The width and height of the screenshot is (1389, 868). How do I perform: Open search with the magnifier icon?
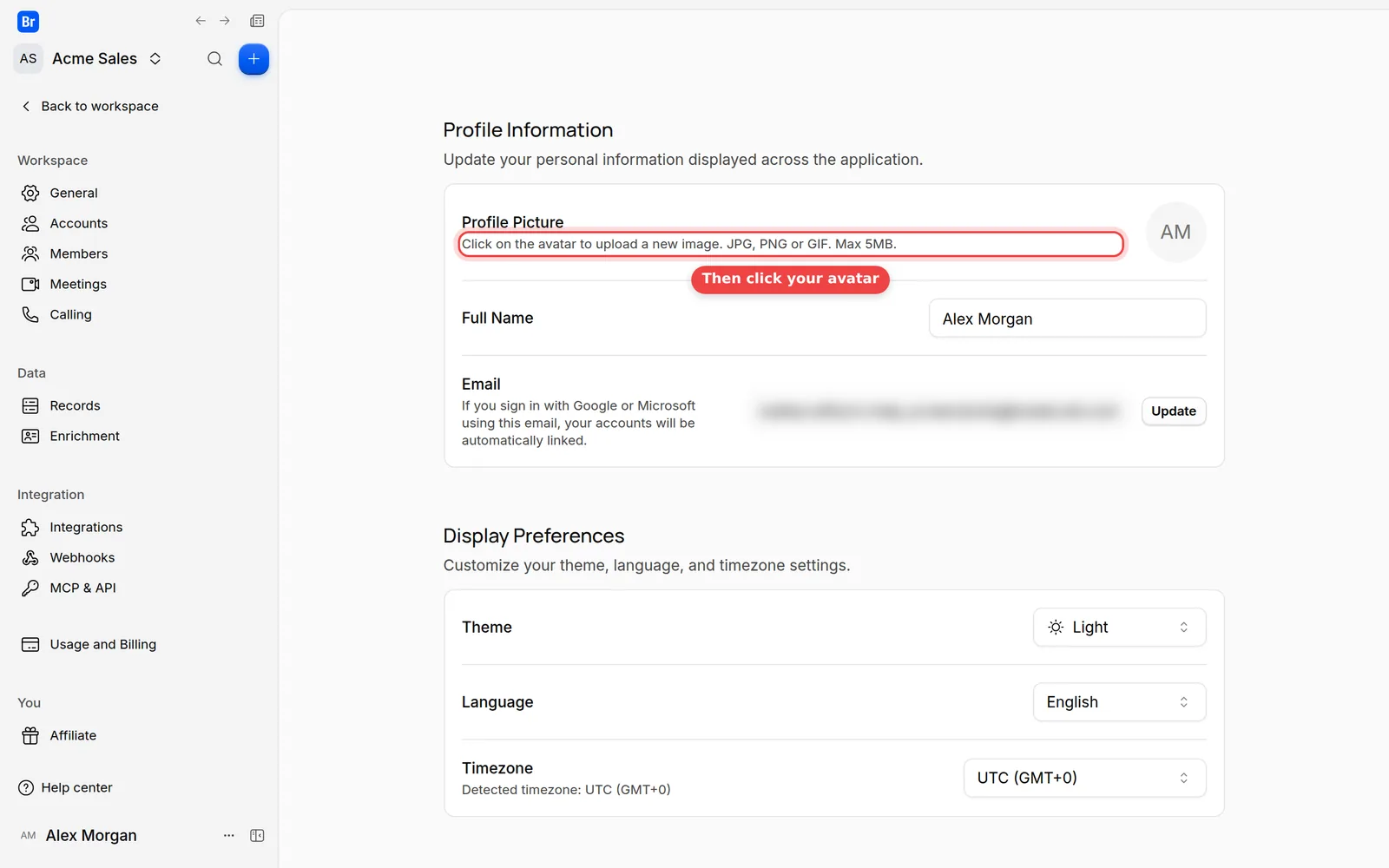tap(214, 59)
